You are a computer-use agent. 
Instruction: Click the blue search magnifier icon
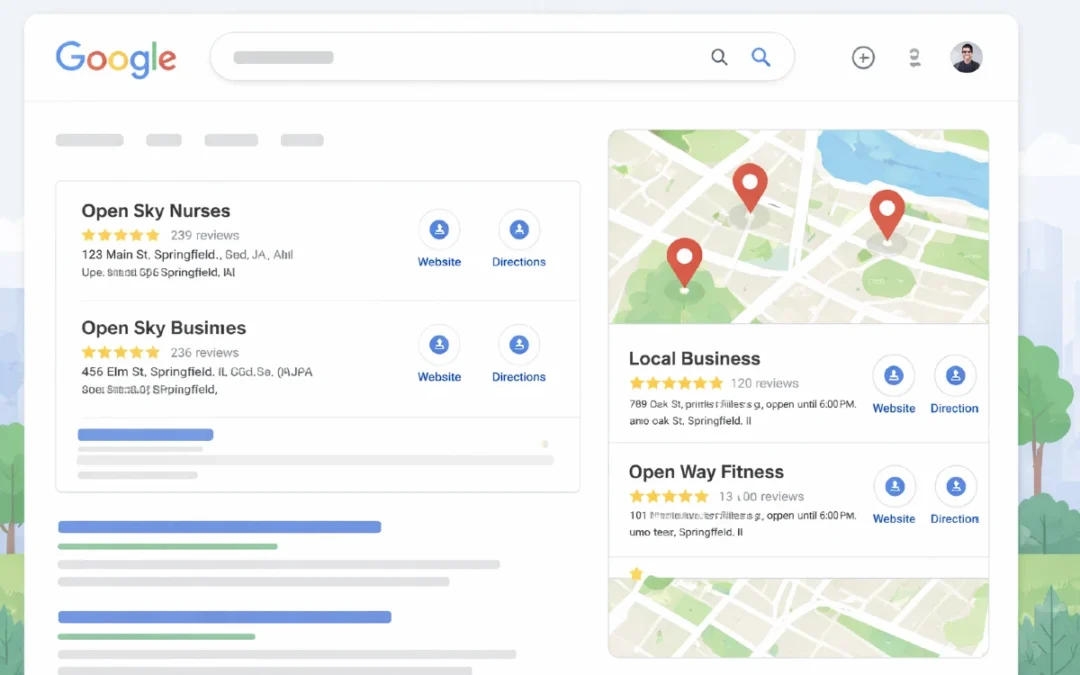pos(761,58)
